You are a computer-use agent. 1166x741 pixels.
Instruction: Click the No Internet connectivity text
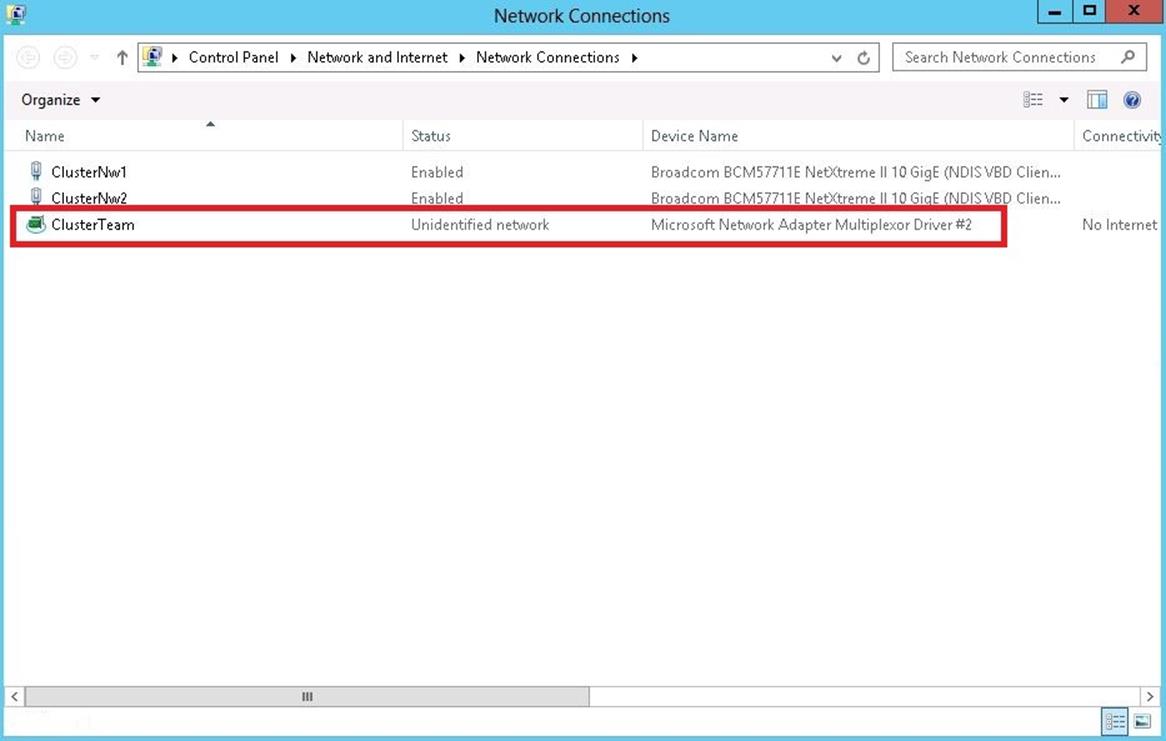[x=1120, y=225]
